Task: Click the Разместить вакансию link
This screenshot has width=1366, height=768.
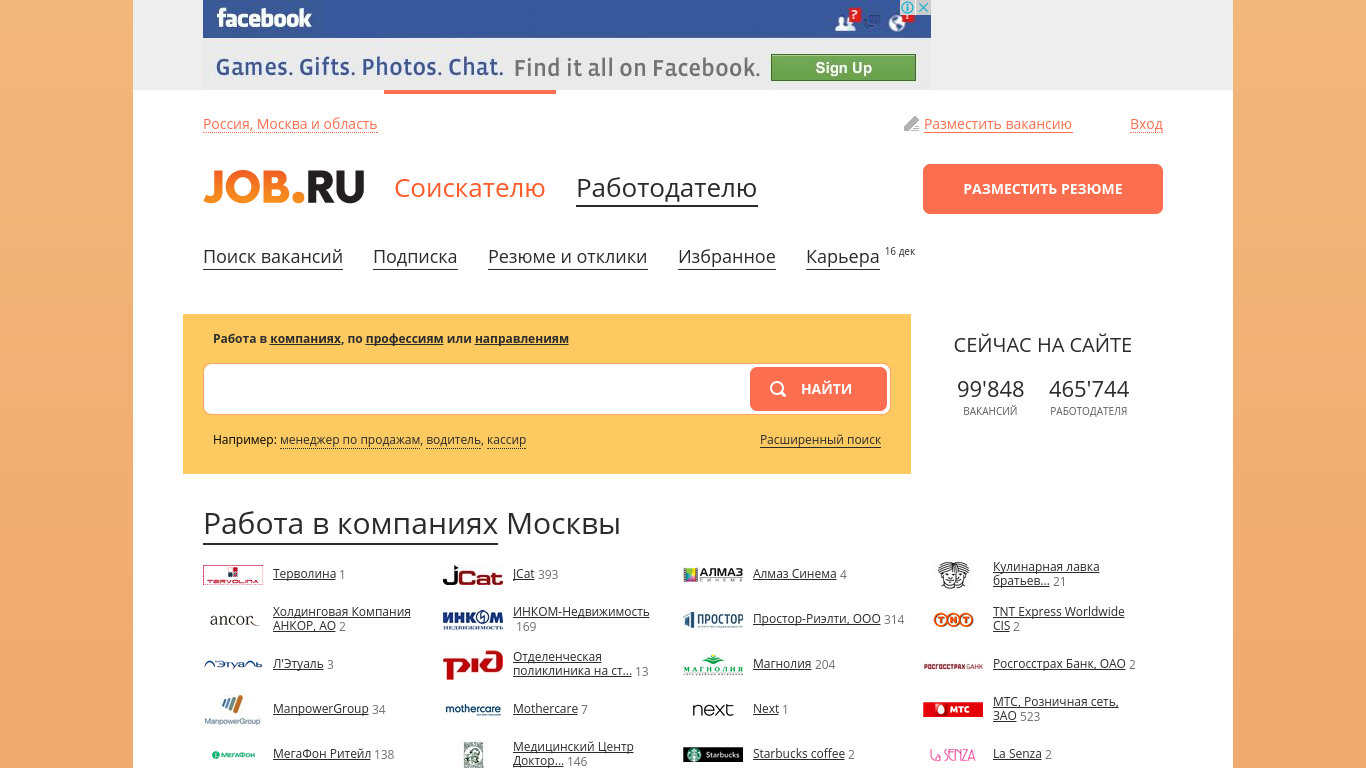Action: [x=998, y=124]
